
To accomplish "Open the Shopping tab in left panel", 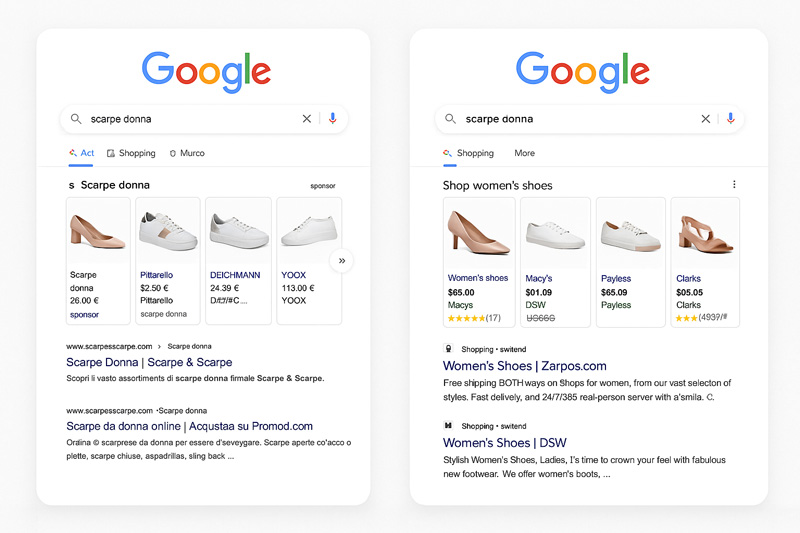I will tap(131, 153).
